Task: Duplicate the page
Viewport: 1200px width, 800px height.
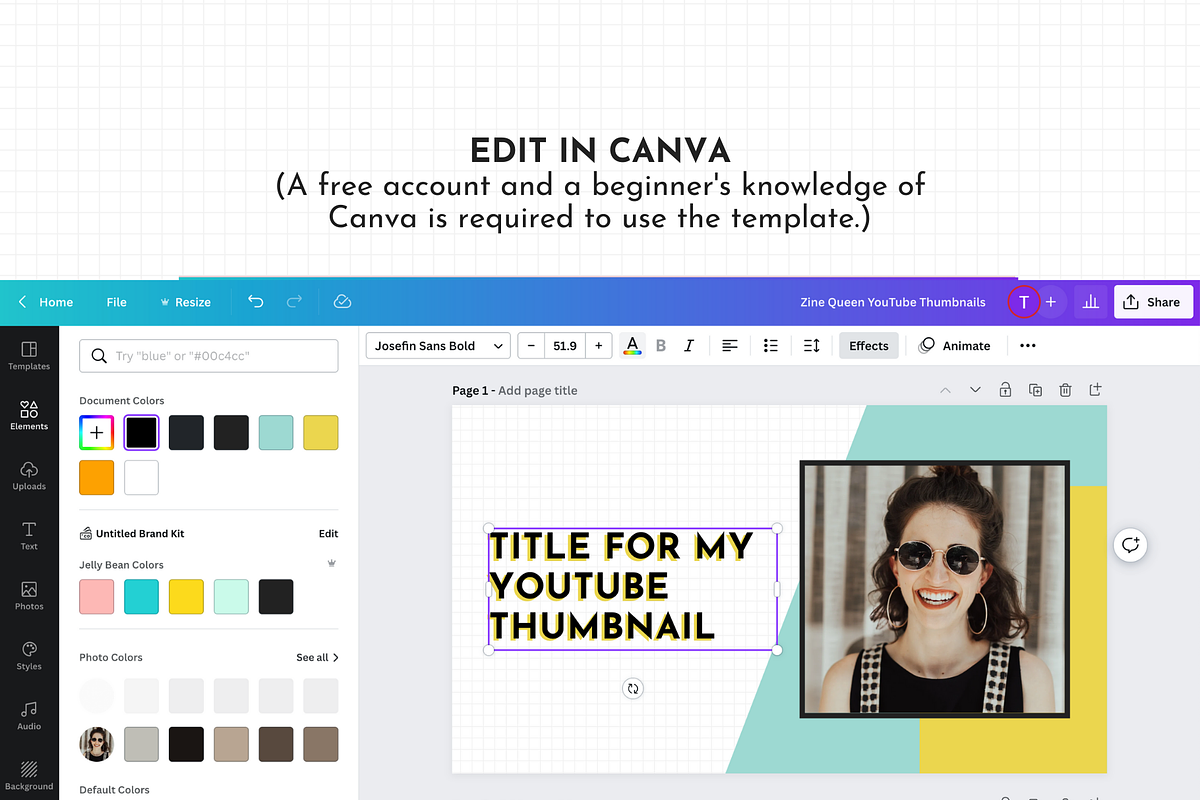Action: point(1035,390)
